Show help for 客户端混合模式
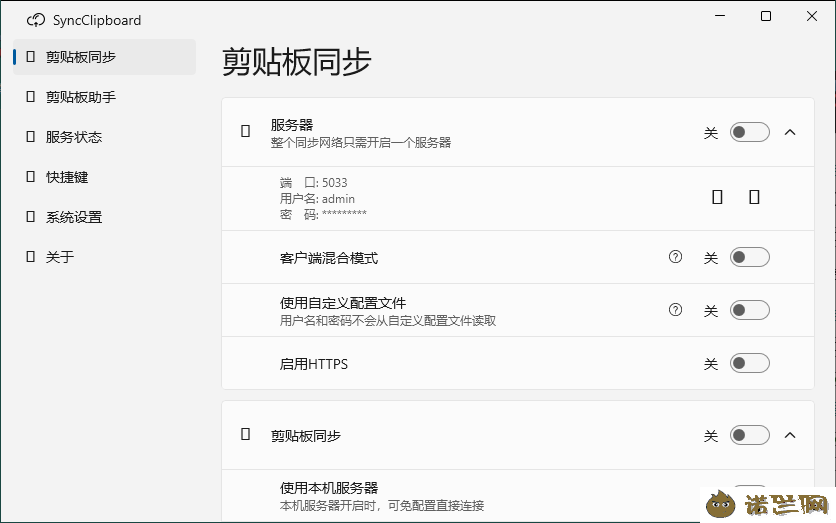Viewport: 836px width, 523px height. pos(676,257)
